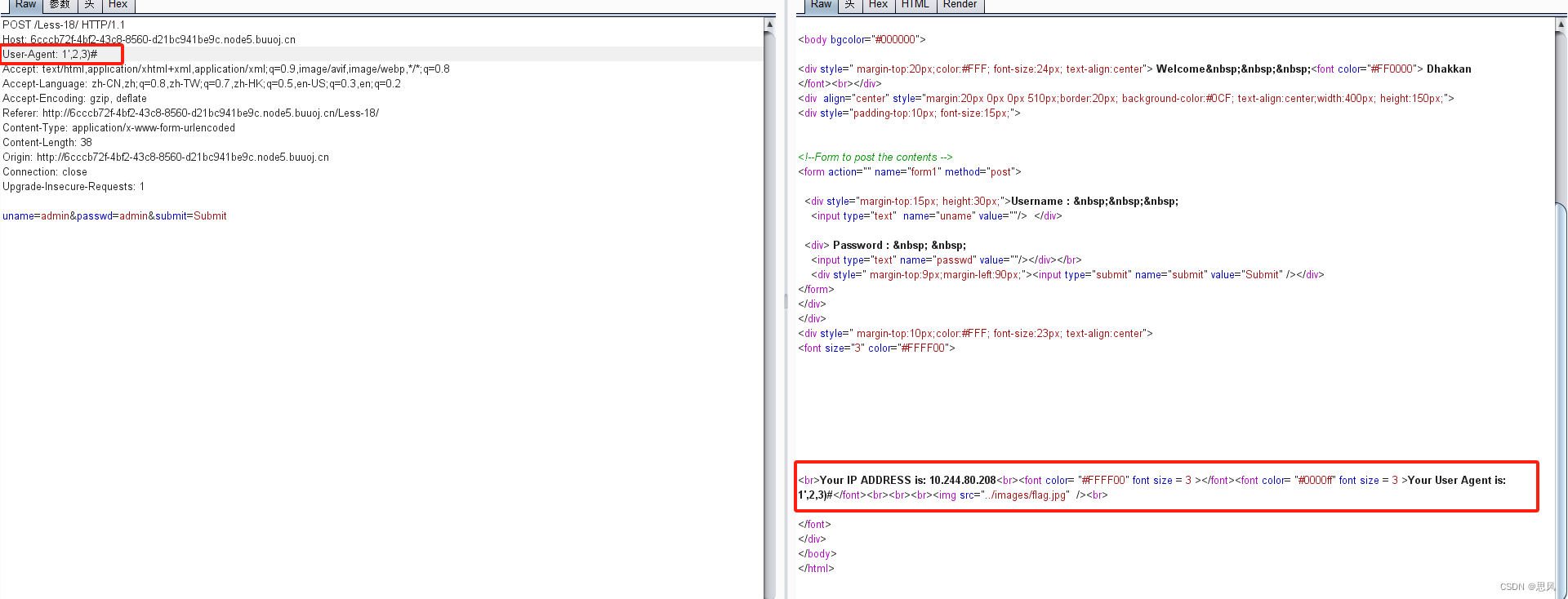Click the </font><br></div> response line
Image resolution: width=1568 pixels, height=599 pixels.
840,84
